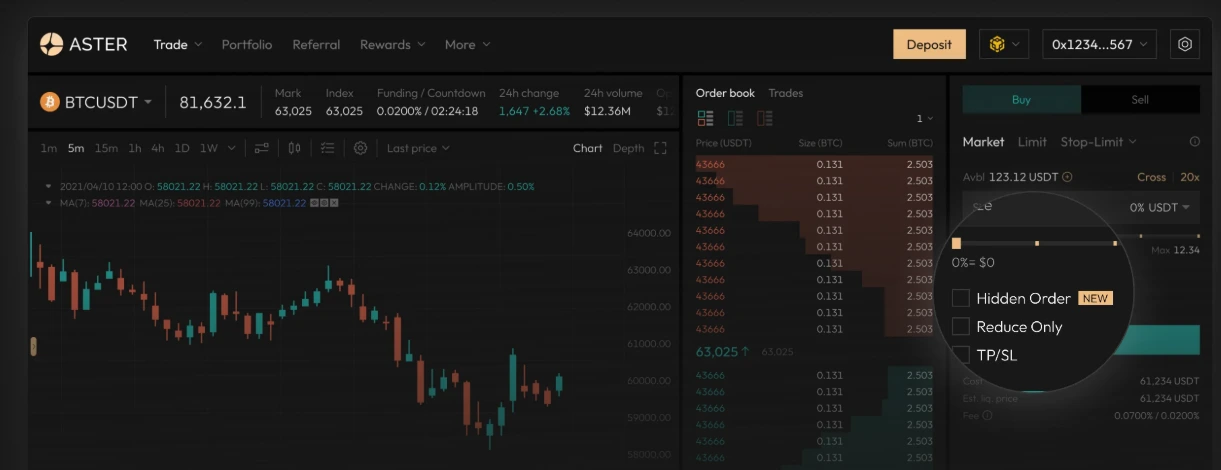1221x470 pixels.
Task: Tick the TP/SL checkbox
Action: [961, 355]
